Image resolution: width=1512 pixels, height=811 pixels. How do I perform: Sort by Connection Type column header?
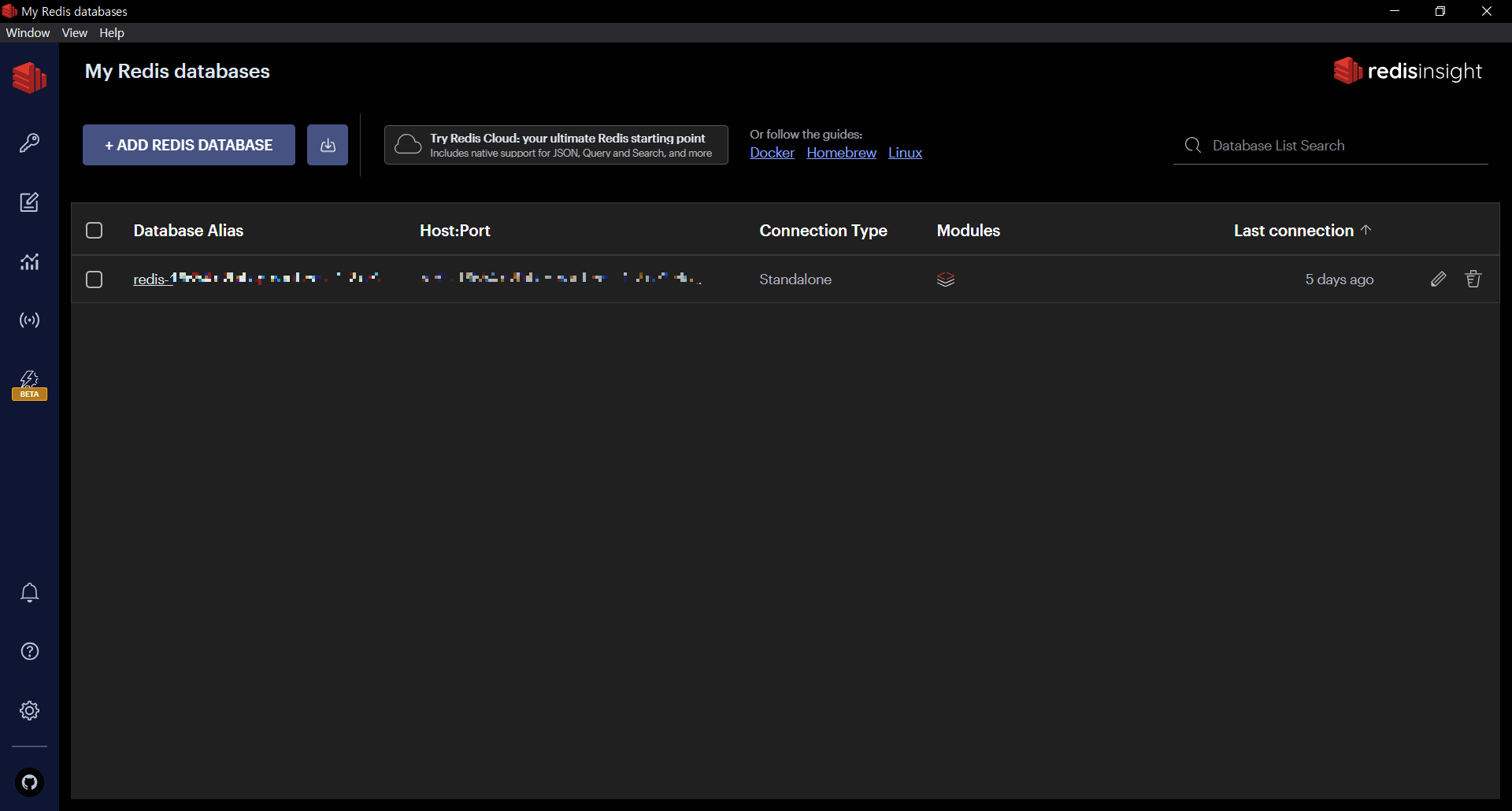823,231
